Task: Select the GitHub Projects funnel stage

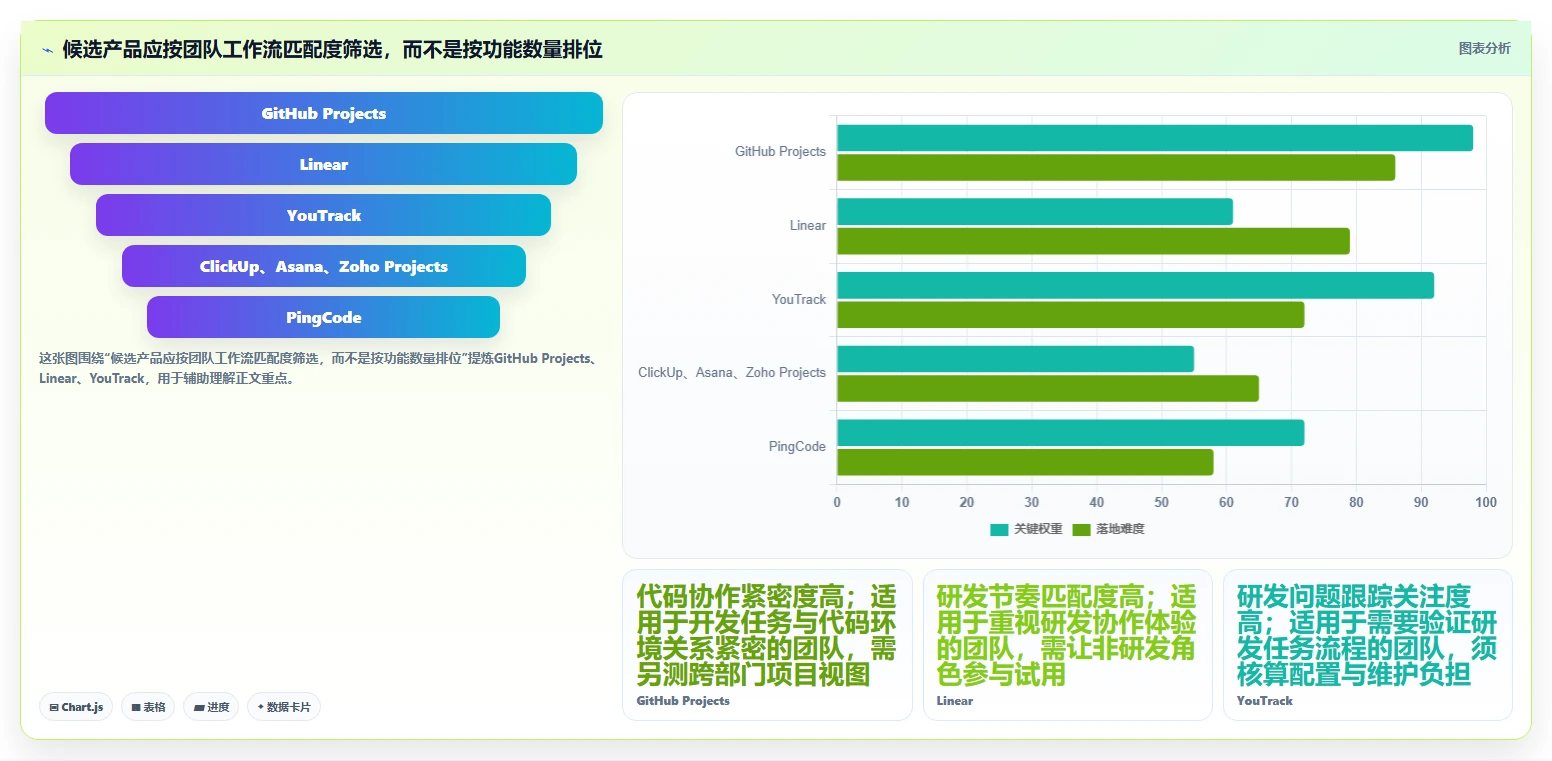Action: 324,113
